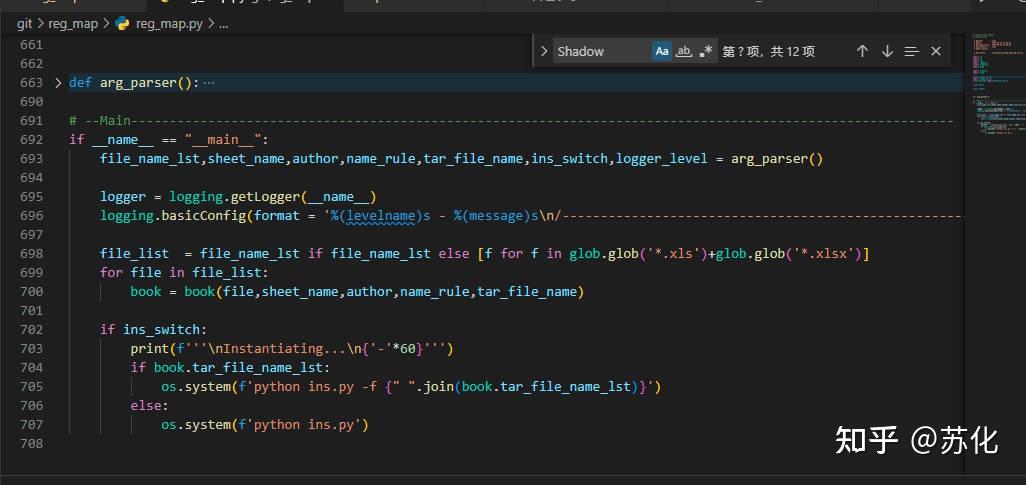This screenshot has height=485, width=1026.
Task: Click line number 692 in gutter
Action: click(x=31, y=140)
